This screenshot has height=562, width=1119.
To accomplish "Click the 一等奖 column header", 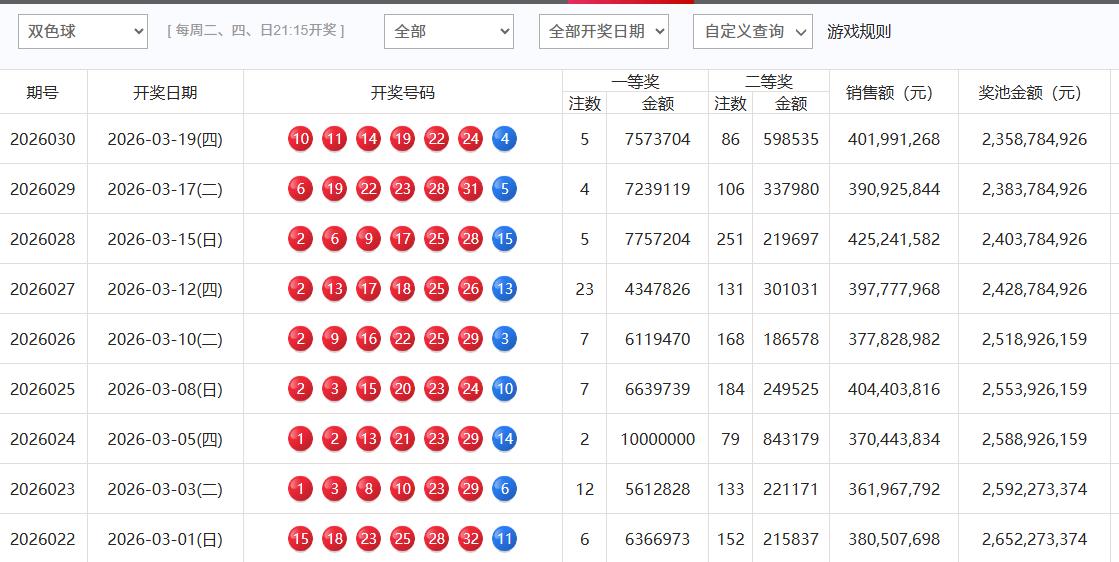I will pos(635,81).
